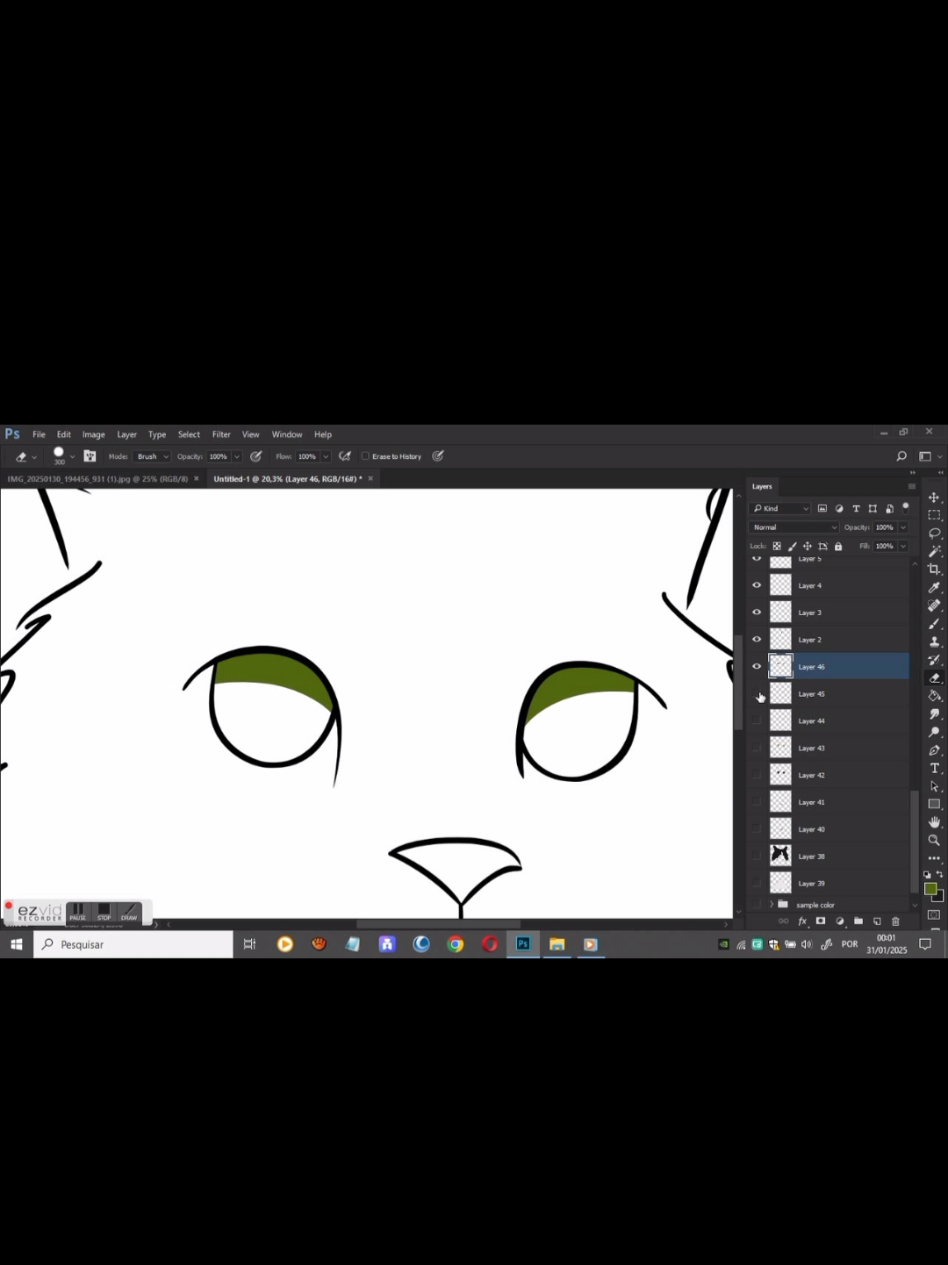This screenshot has width=948, height=1265.
Task: Select the Crop tool
Action: point(934,569)
